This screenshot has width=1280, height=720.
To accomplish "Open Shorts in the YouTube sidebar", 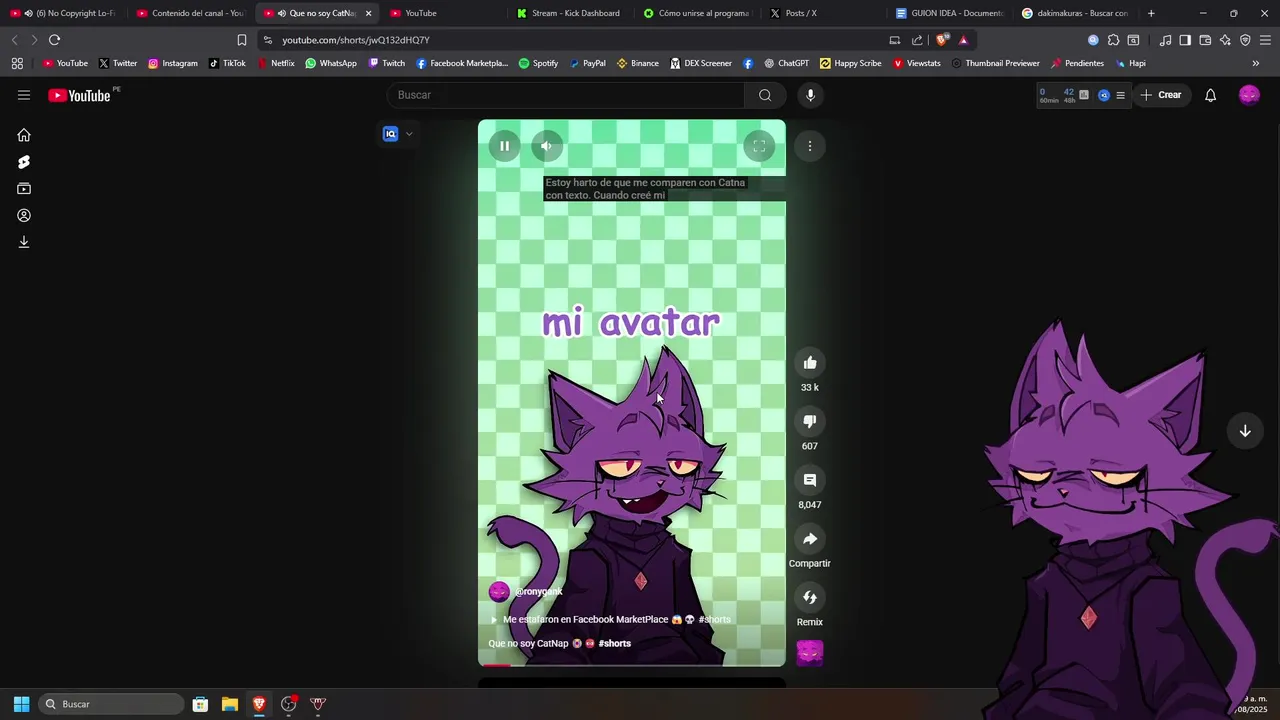I will (x=24, y=162).
